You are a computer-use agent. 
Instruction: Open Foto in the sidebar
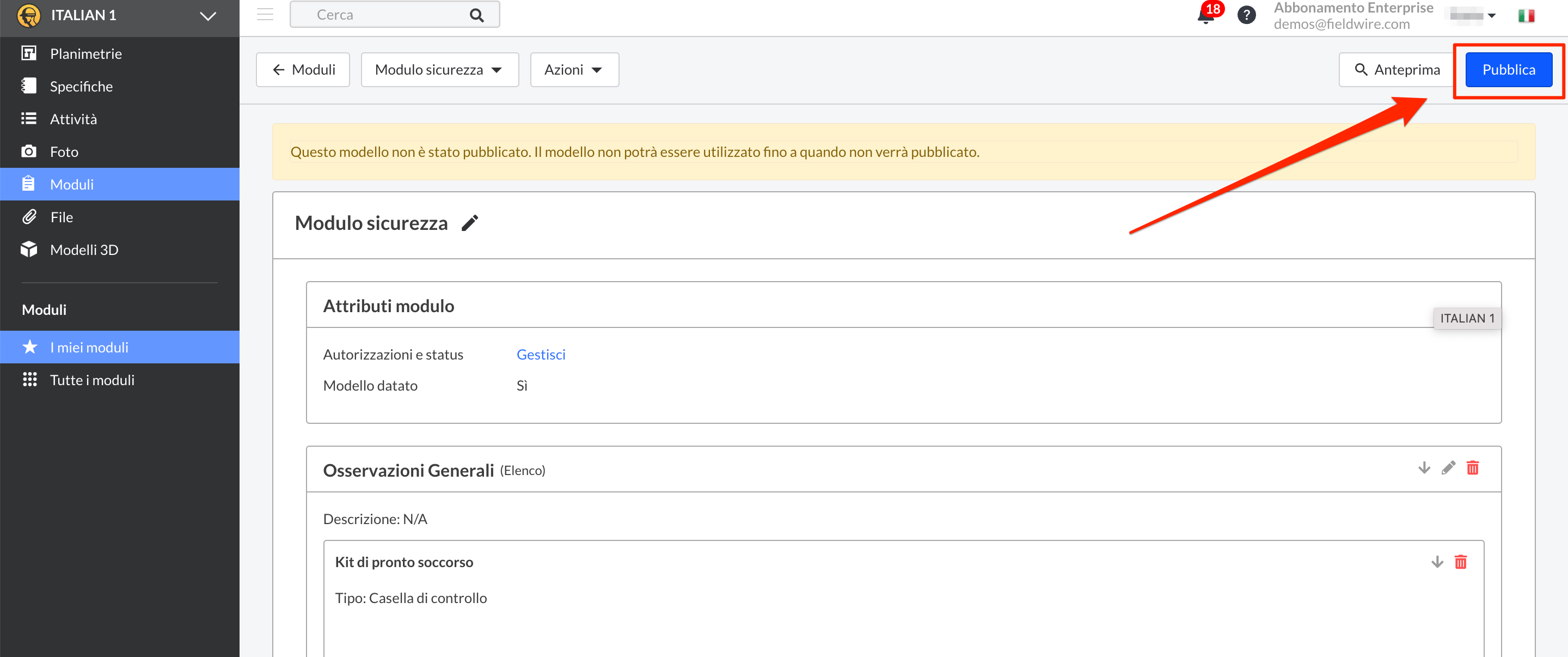tap(120, 151)
